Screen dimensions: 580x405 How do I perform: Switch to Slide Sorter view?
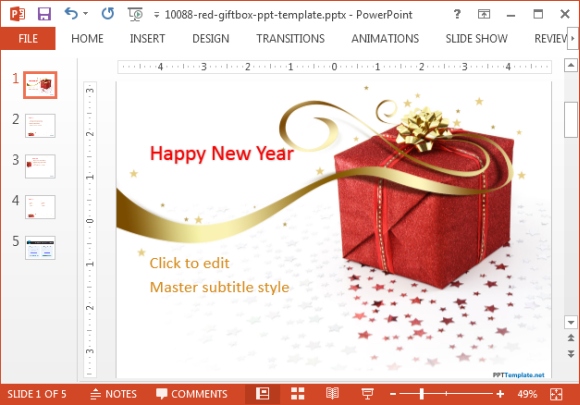tap(297, 394)
